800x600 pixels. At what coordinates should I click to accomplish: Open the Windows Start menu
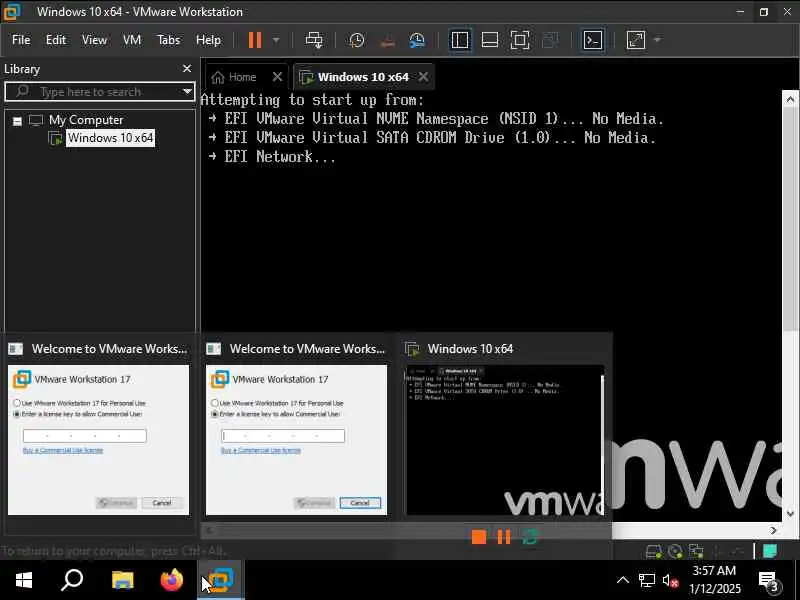tap(23, 580)
